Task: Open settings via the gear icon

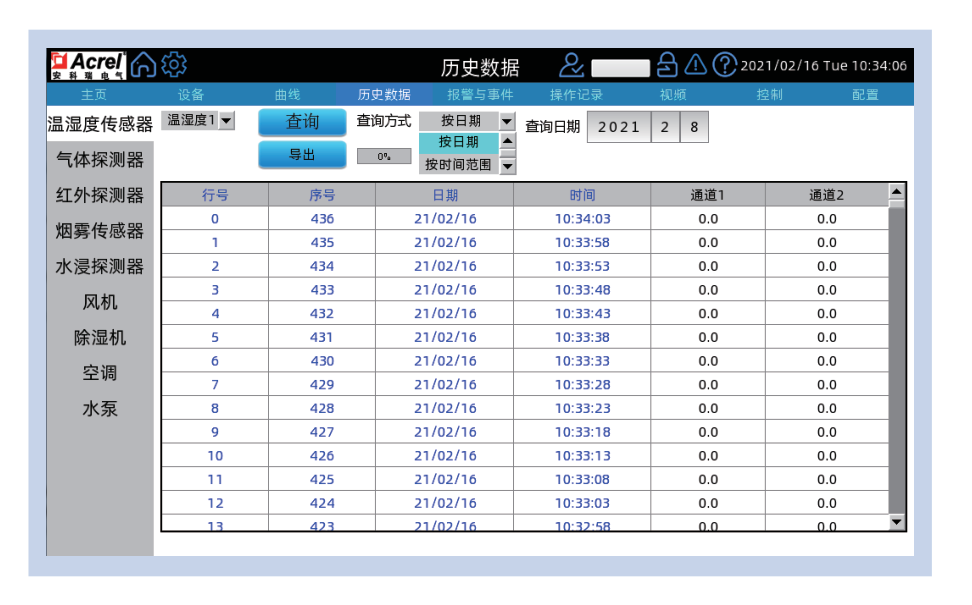Action: [x=174, y=66]
